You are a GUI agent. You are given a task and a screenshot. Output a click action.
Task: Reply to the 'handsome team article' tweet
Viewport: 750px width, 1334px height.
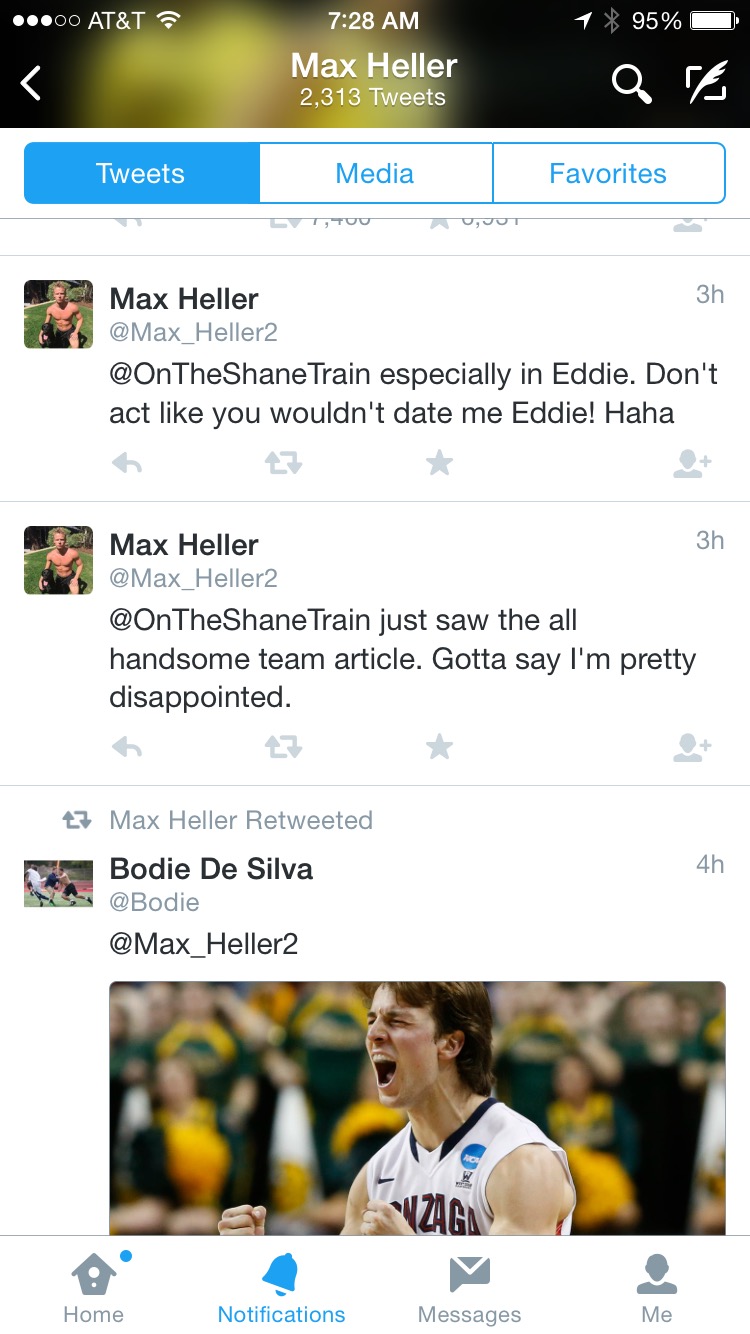pyautogui.click(x=127, y=747)
